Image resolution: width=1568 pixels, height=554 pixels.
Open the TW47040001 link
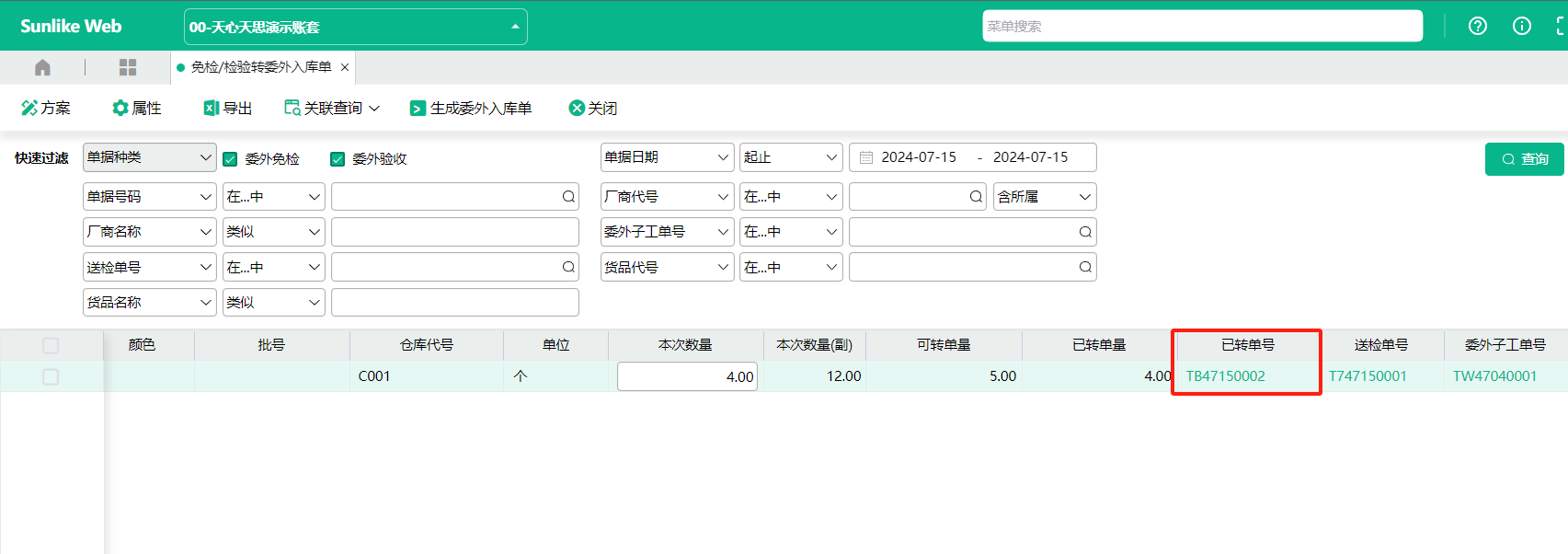tap(1494, 376)
